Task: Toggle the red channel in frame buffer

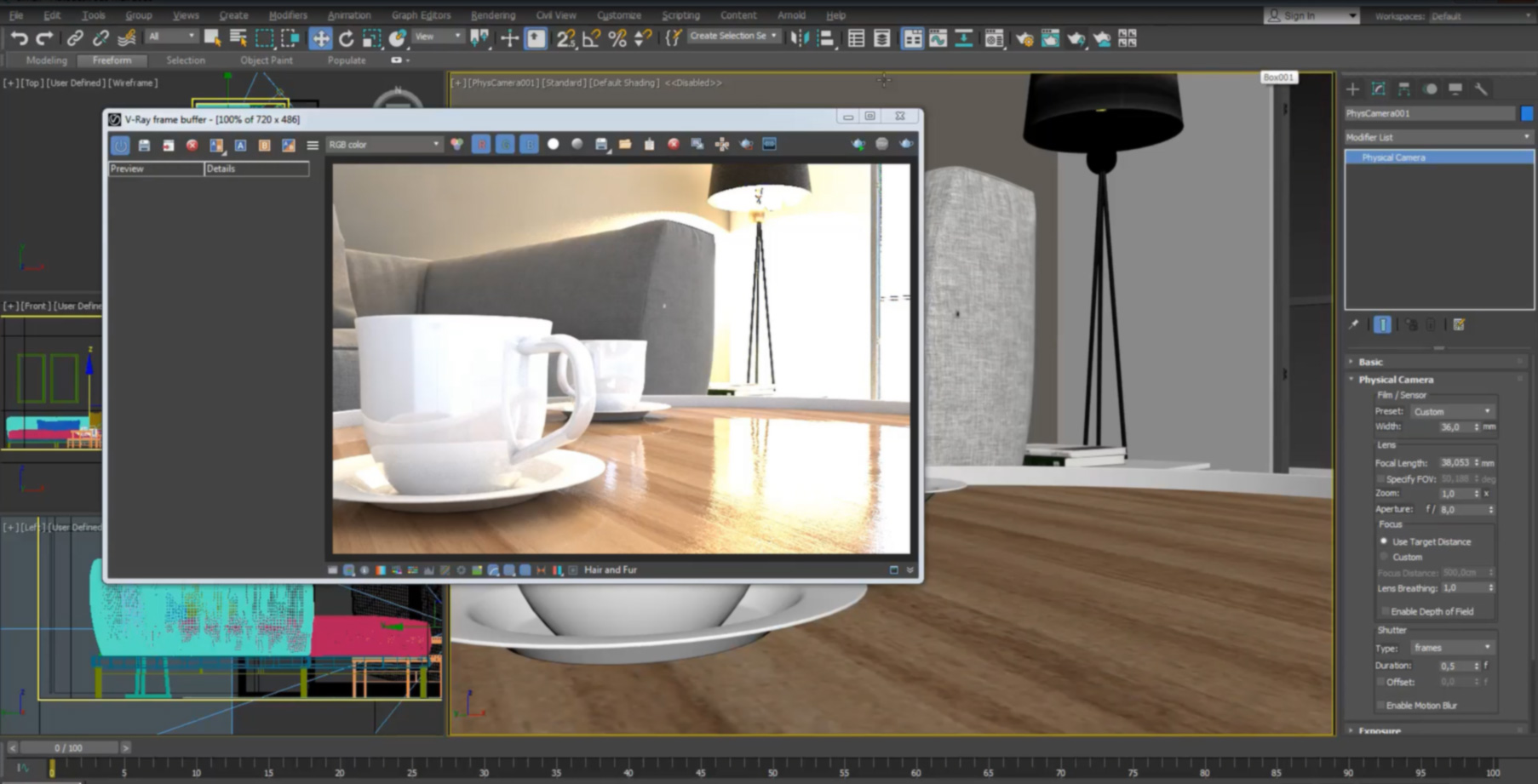Action: (x=481, y=145)
